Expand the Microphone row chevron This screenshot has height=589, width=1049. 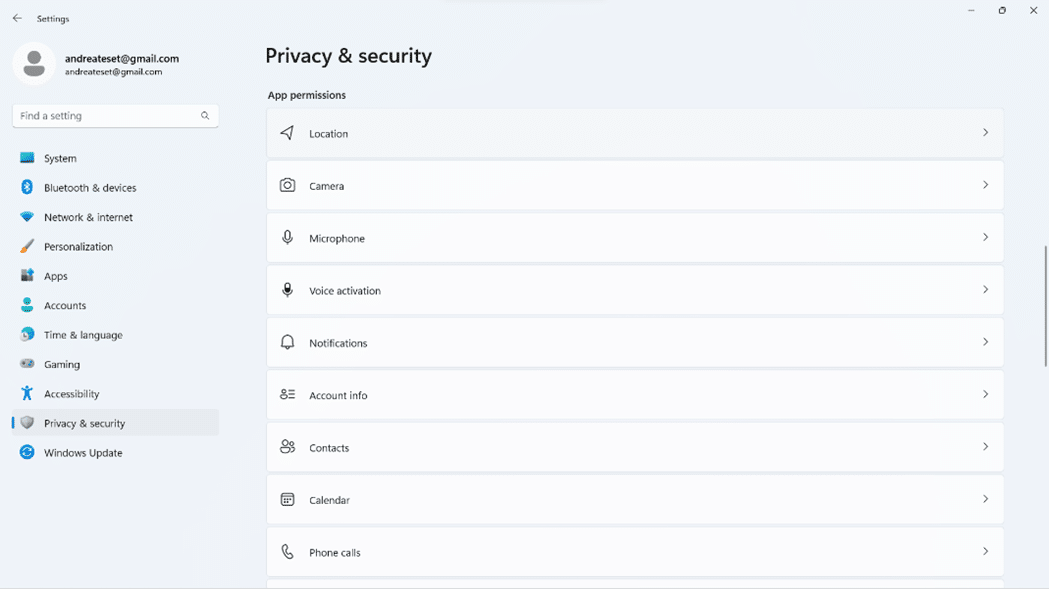(x=985, y=237)
